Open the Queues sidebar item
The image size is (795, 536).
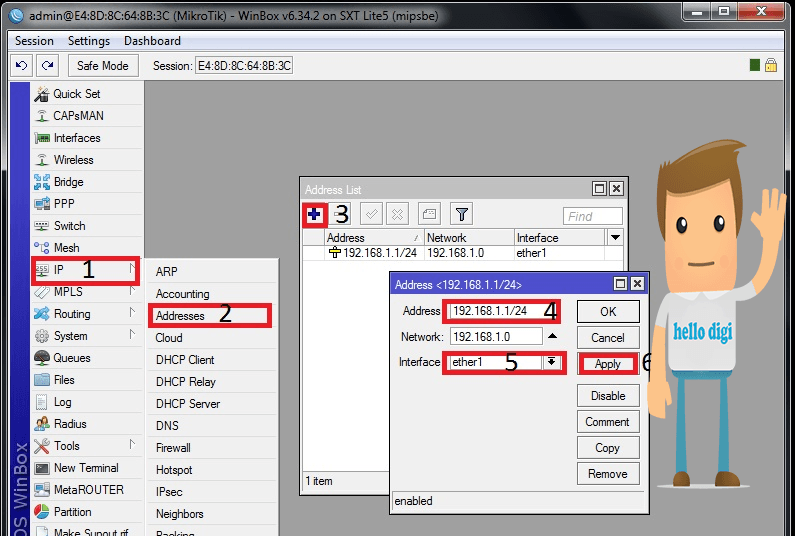87,358
